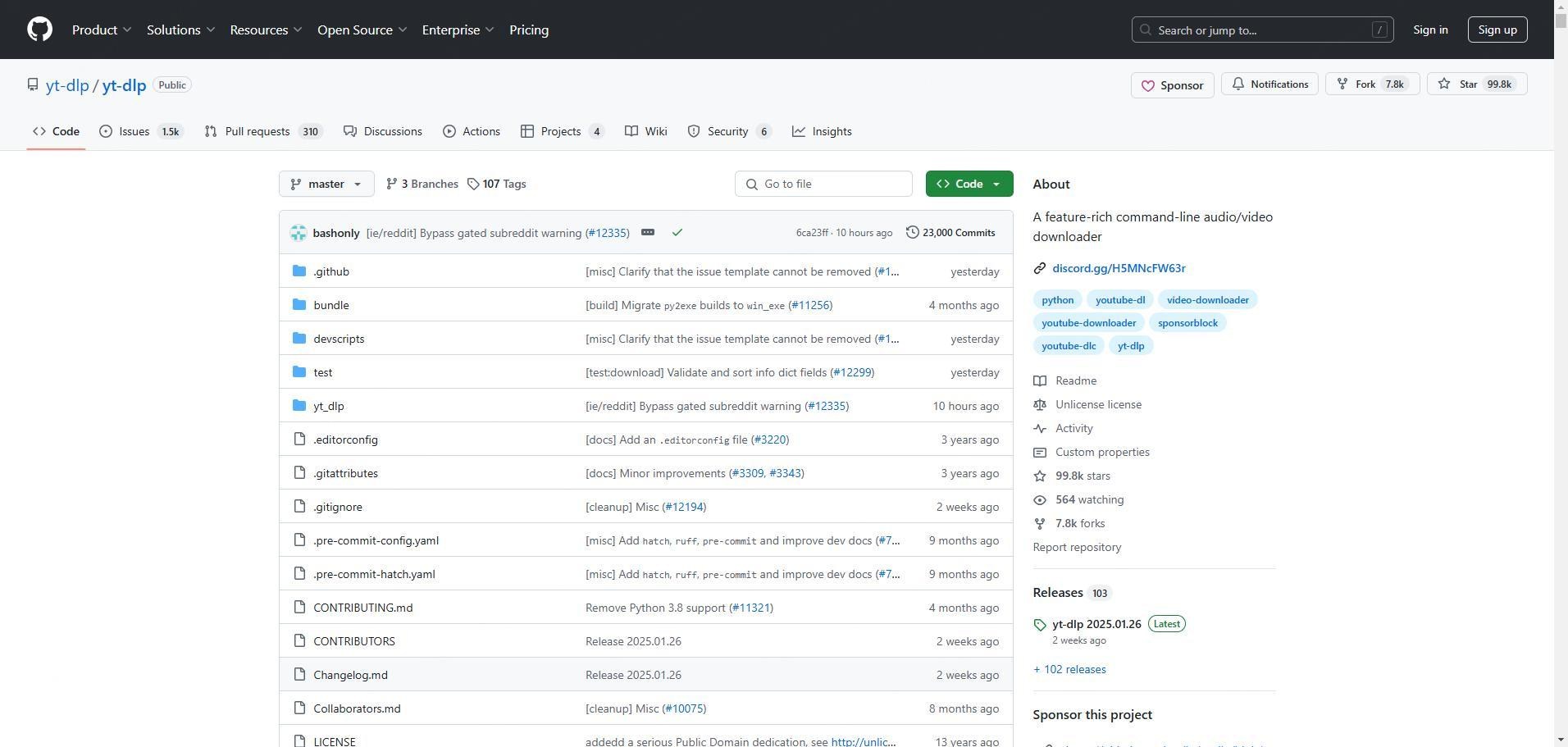Click Report repository link
This screenshot has width=1568, height=747.
[x=1077, y=547]
